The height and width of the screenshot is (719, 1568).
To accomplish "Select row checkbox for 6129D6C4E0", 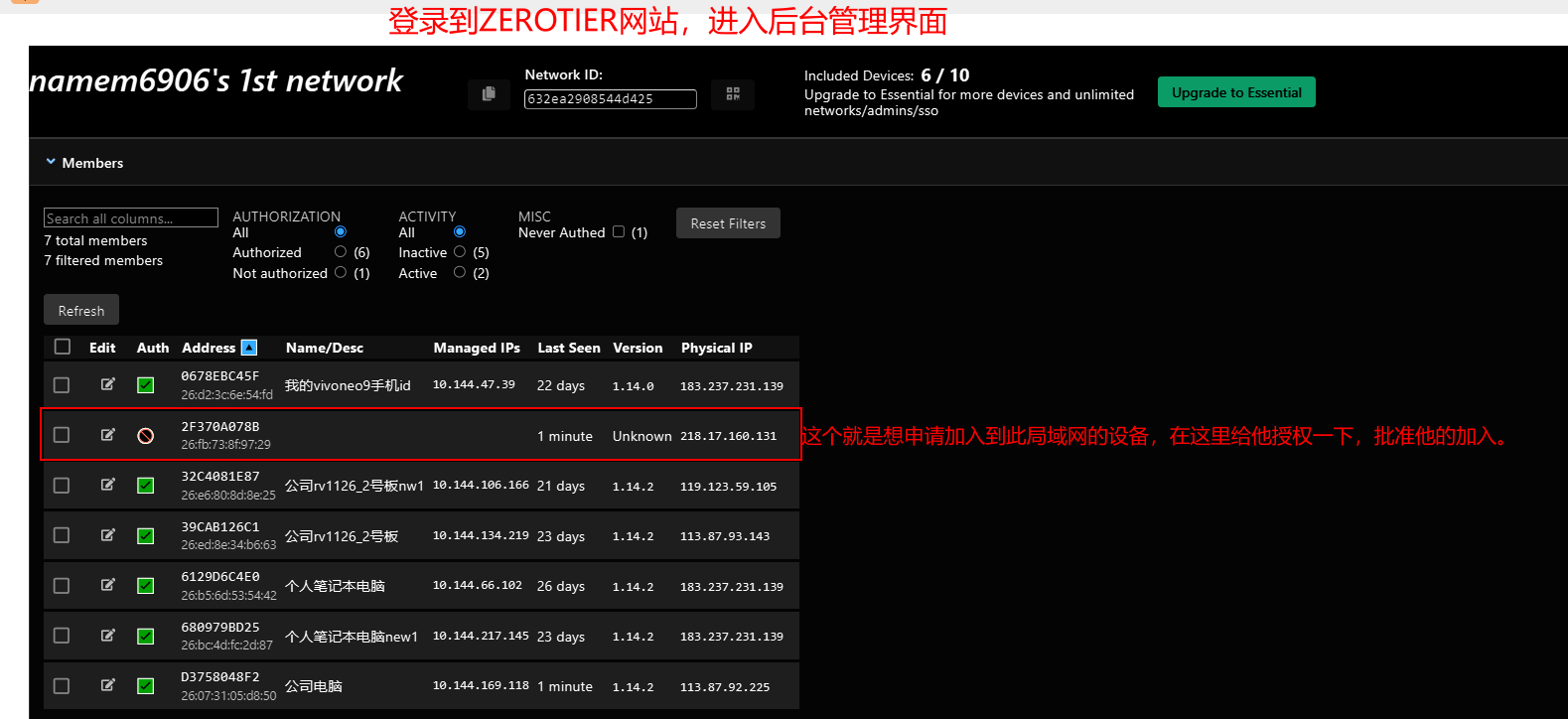I will tap(62, 586).
